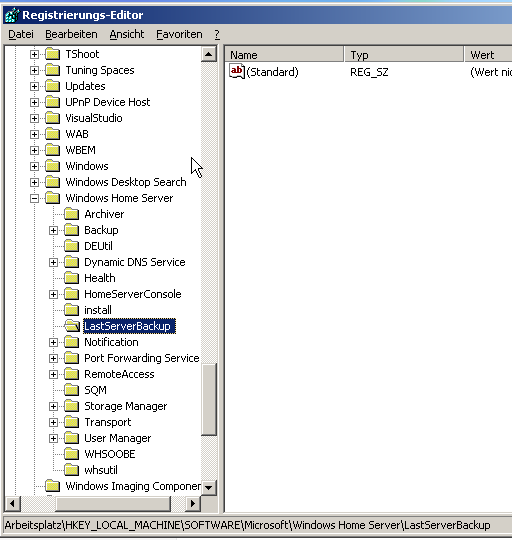Expand the Backup key
This screenshot has height=540, width=512.
tap(53, 230)
